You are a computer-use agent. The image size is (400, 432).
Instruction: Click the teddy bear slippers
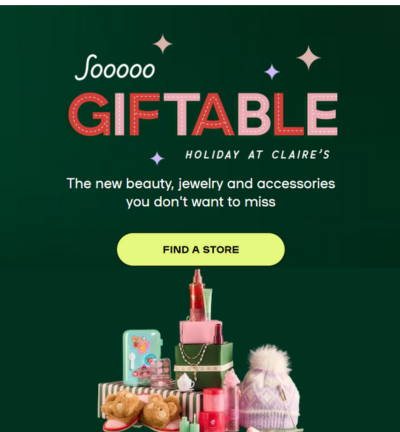click(x=142, y=412)
